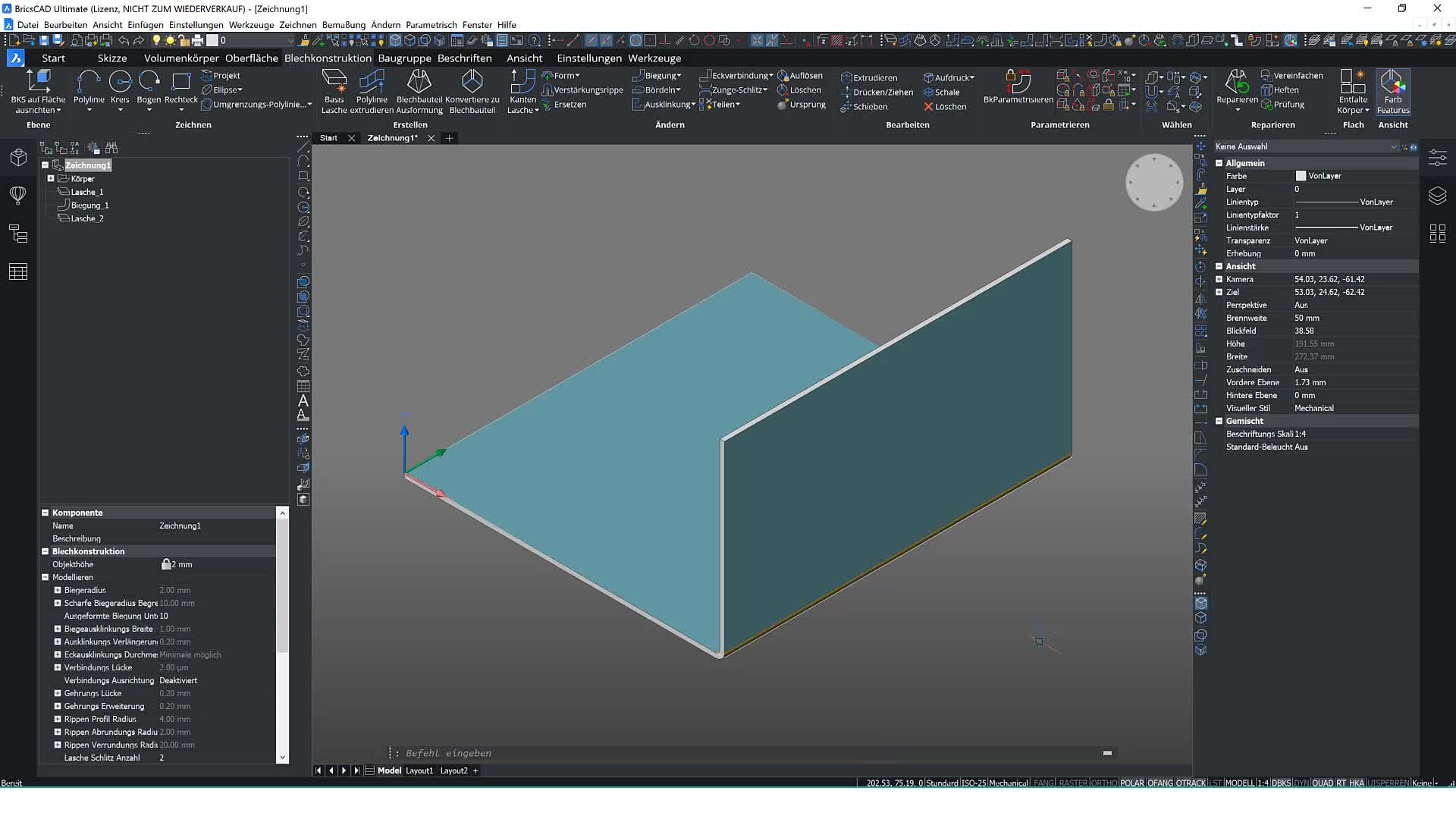This screenshot has height=819, width=1456.
Task: Click the Projekt button
Action: pyautogui.click(x=221, y=76)
